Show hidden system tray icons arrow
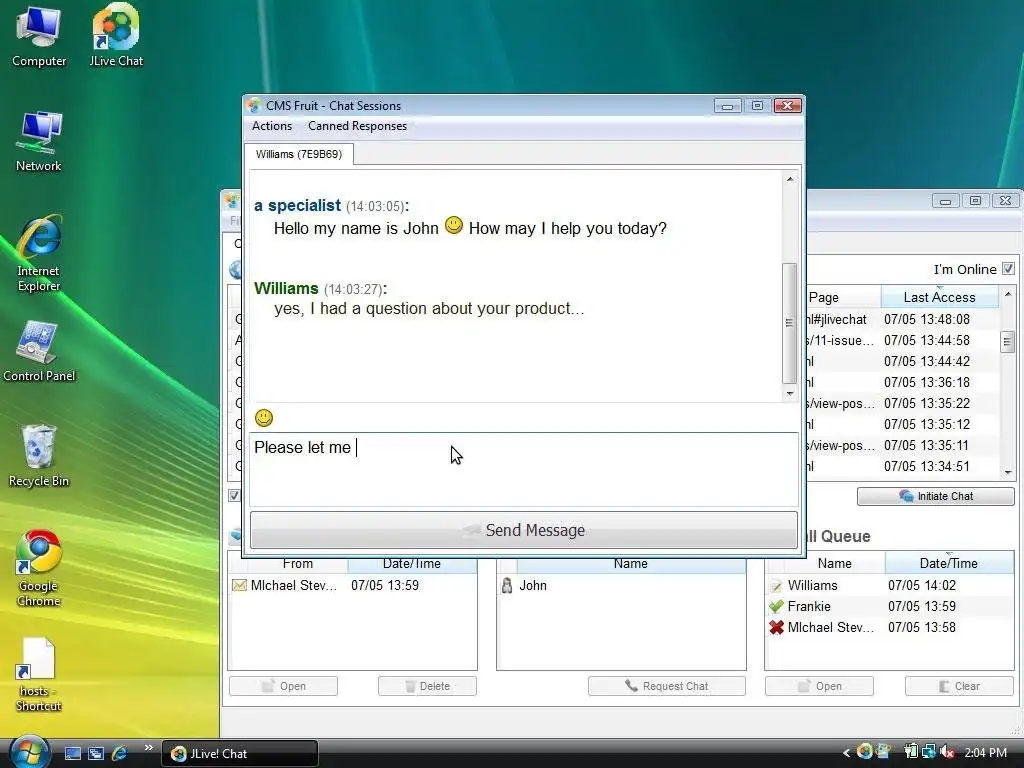 pyautogui.click(x=846, y=753)
